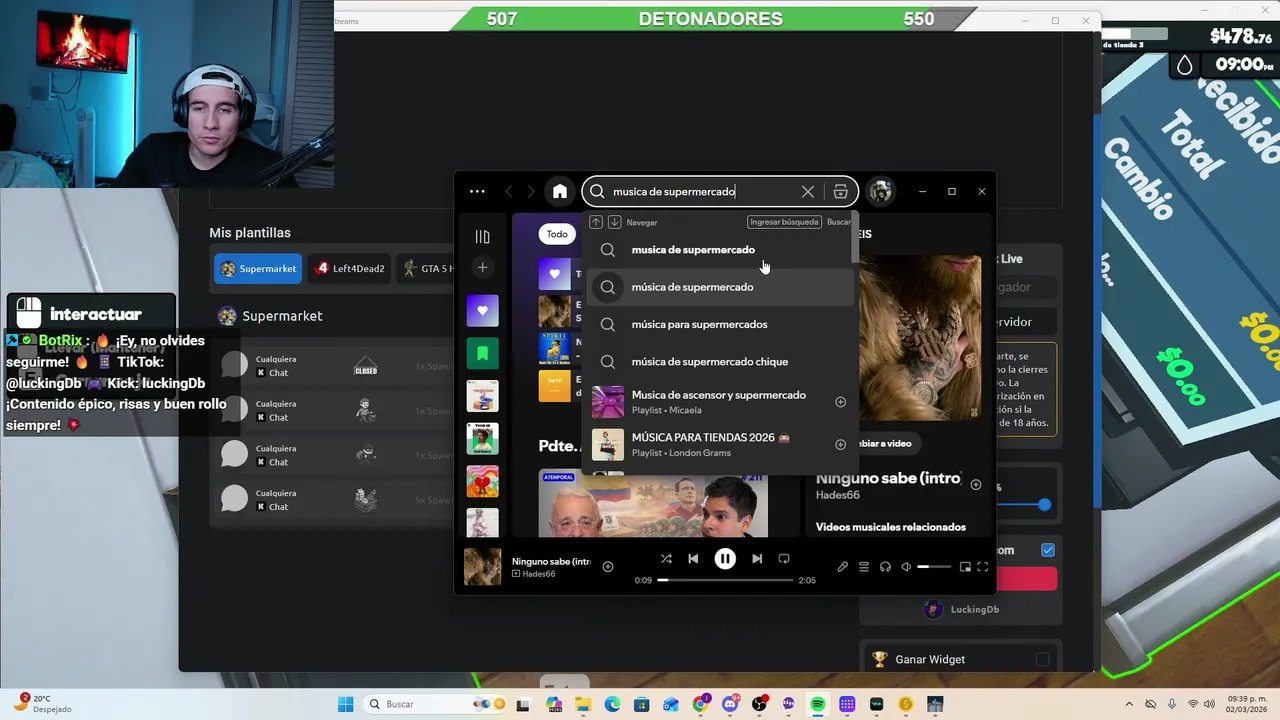The width and height of the screenshot is (1280, 720).
Task: Show hidden system tray icons
Action: 1130,704
